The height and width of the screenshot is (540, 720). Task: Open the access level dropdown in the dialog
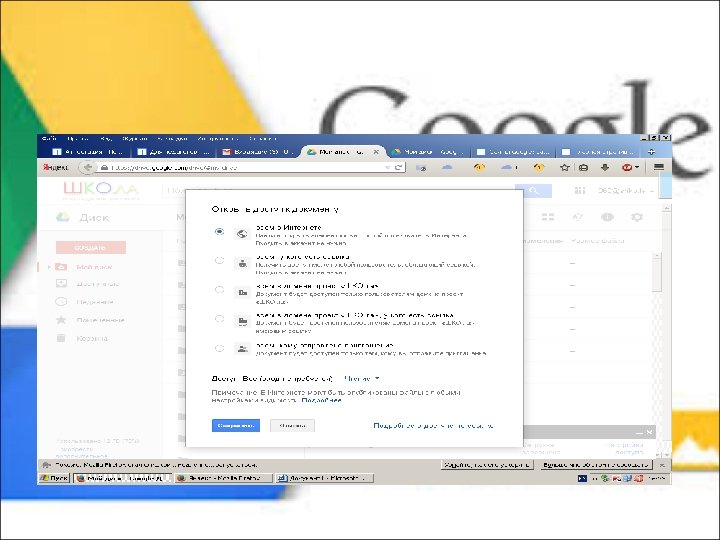click(362, 378)
